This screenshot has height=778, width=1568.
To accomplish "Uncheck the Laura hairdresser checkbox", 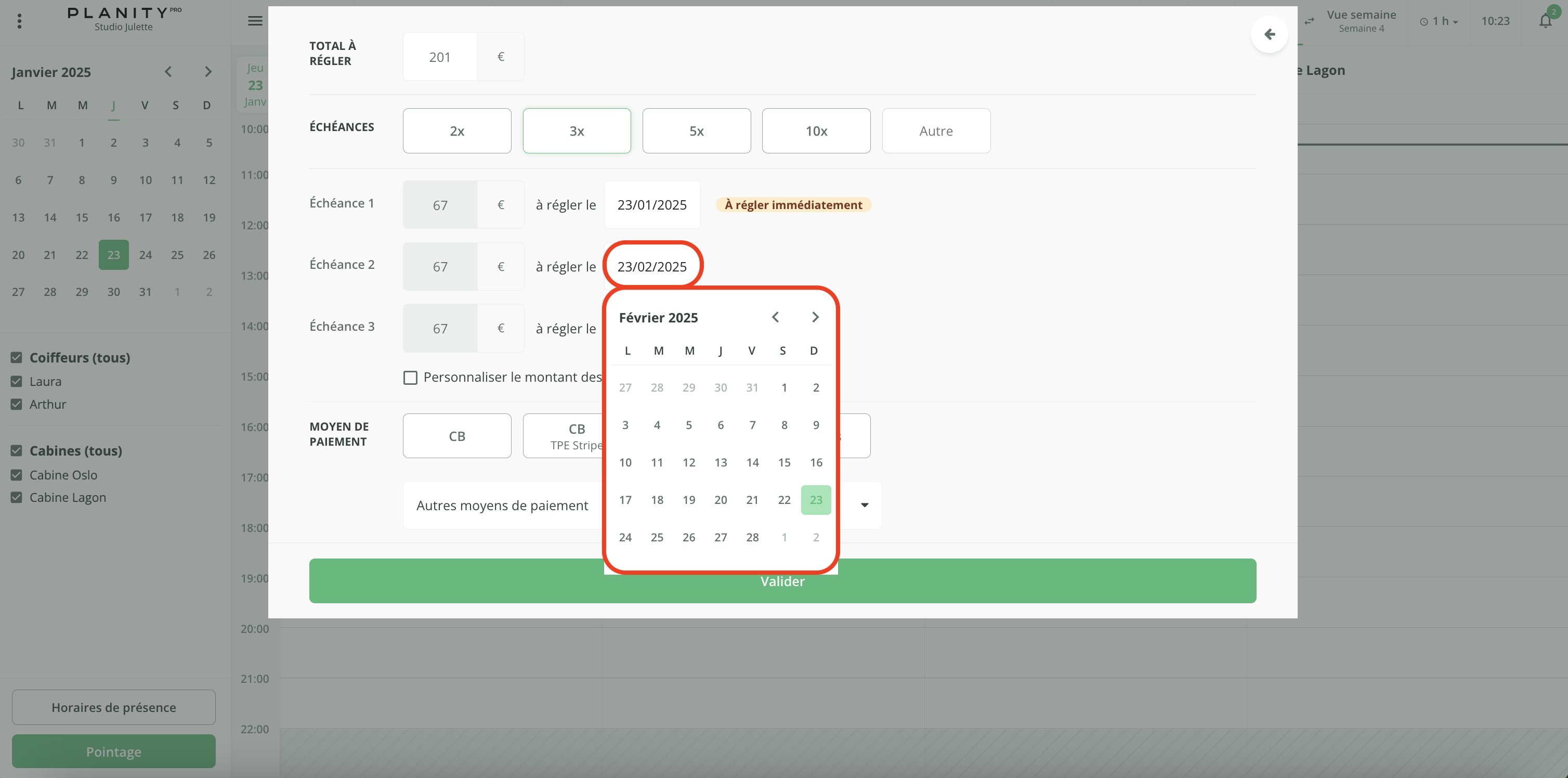I will pos(17,382).
